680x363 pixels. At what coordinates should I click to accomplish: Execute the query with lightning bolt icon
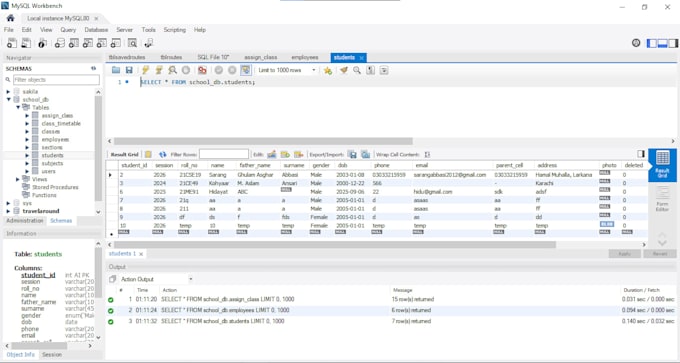(146, 70)
